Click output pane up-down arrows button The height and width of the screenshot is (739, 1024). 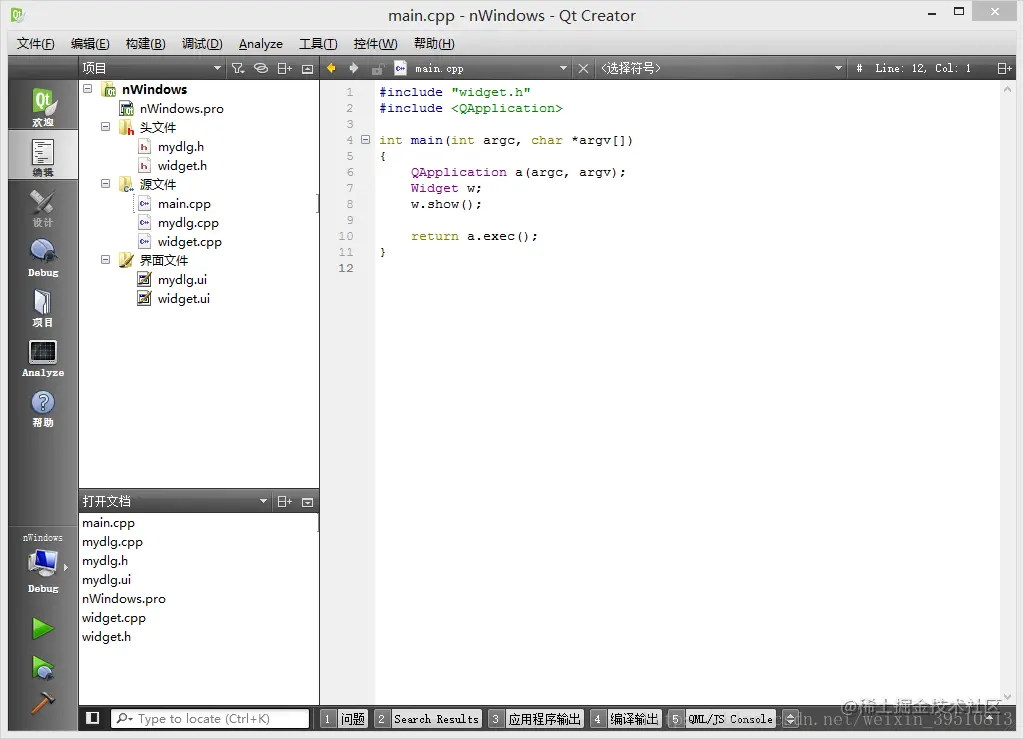[790, 719]
